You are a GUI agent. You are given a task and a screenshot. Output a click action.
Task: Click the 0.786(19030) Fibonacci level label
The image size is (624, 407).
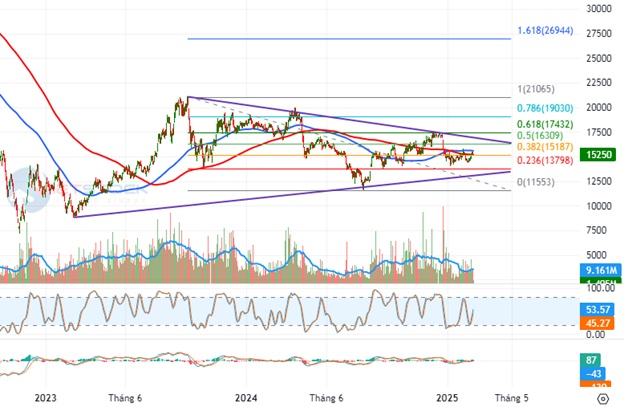[544, 107]
